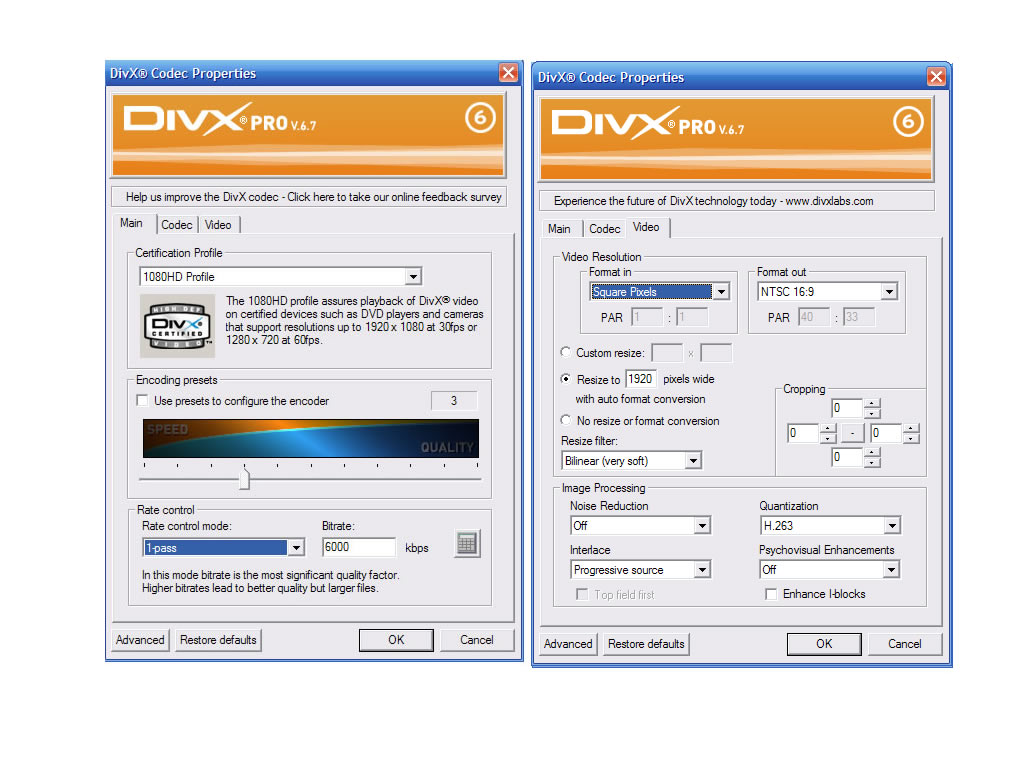Click the Format out PAR field showing 40
Screen dimensions: 1024x760
point(814,317)
